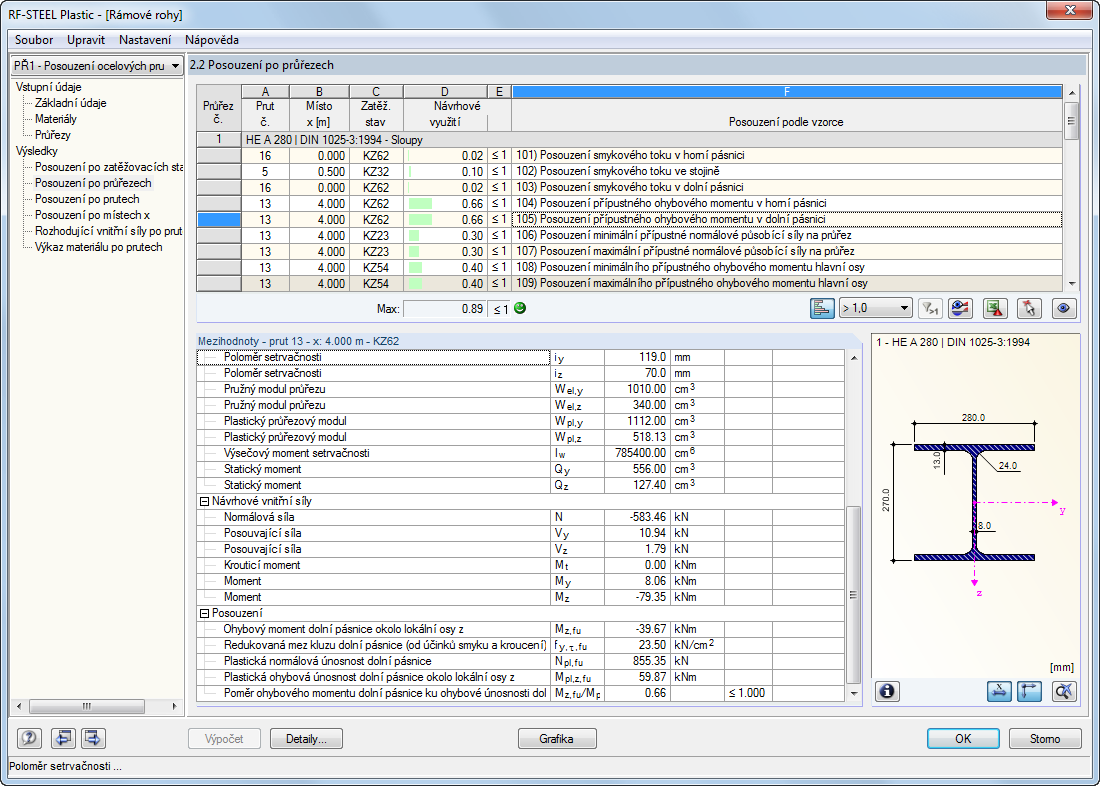Open the Nápověda menu

coord(212,40)
